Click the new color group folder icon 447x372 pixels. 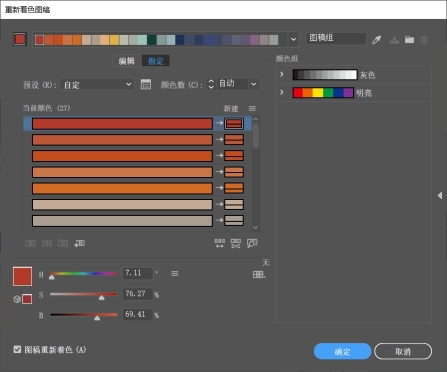click(409, 40)
